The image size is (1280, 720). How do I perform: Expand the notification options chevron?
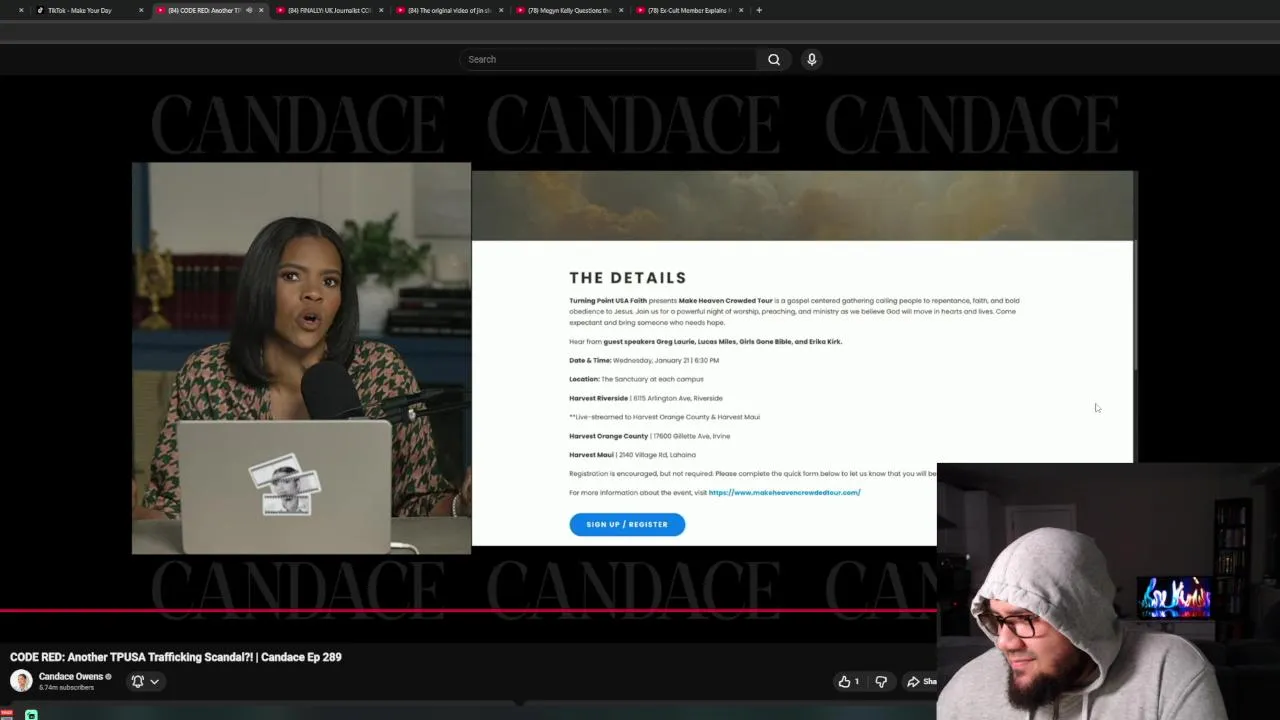154,681
